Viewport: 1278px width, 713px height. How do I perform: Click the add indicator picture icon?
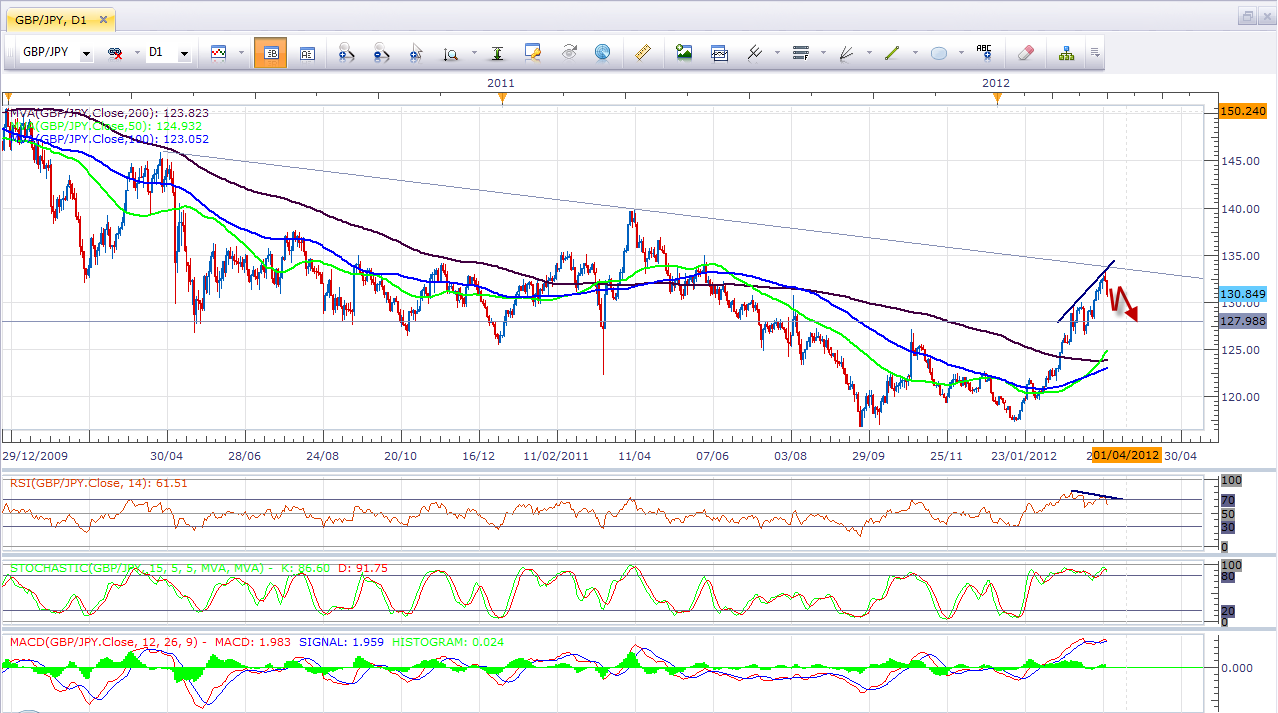[x=684, y=53]
